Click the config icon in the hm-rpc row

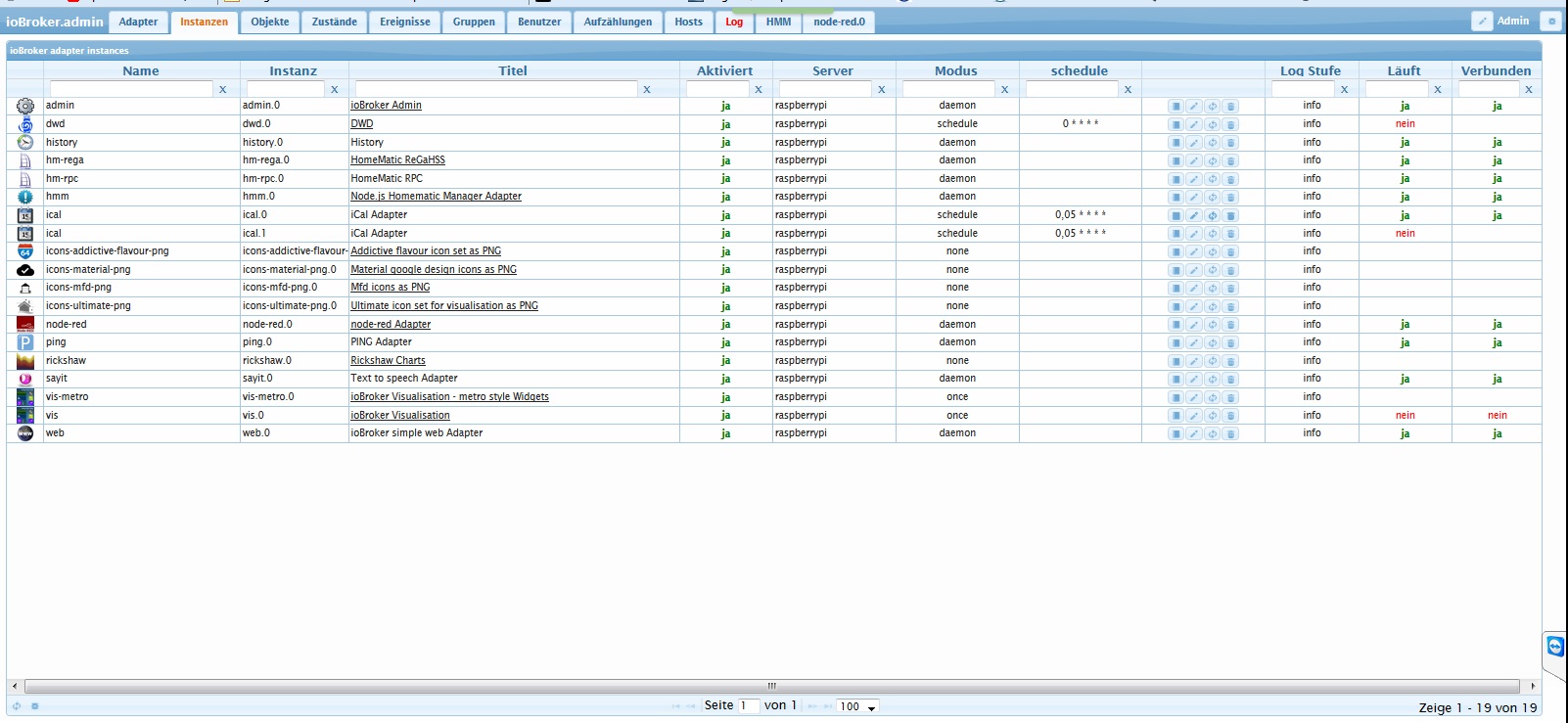pyautogui.click(x=1176, y=180)
